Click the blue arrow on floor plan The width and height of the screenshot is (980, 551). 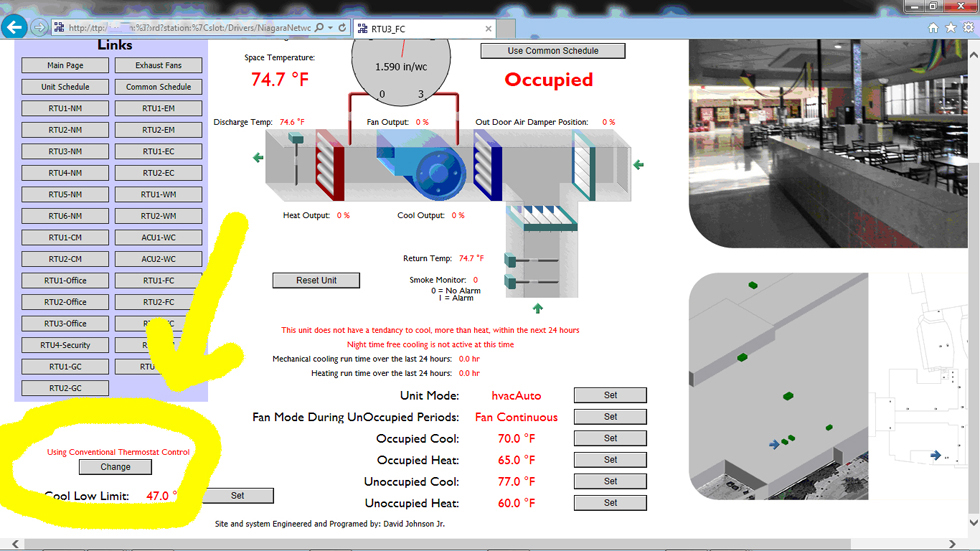coord(936,455)
